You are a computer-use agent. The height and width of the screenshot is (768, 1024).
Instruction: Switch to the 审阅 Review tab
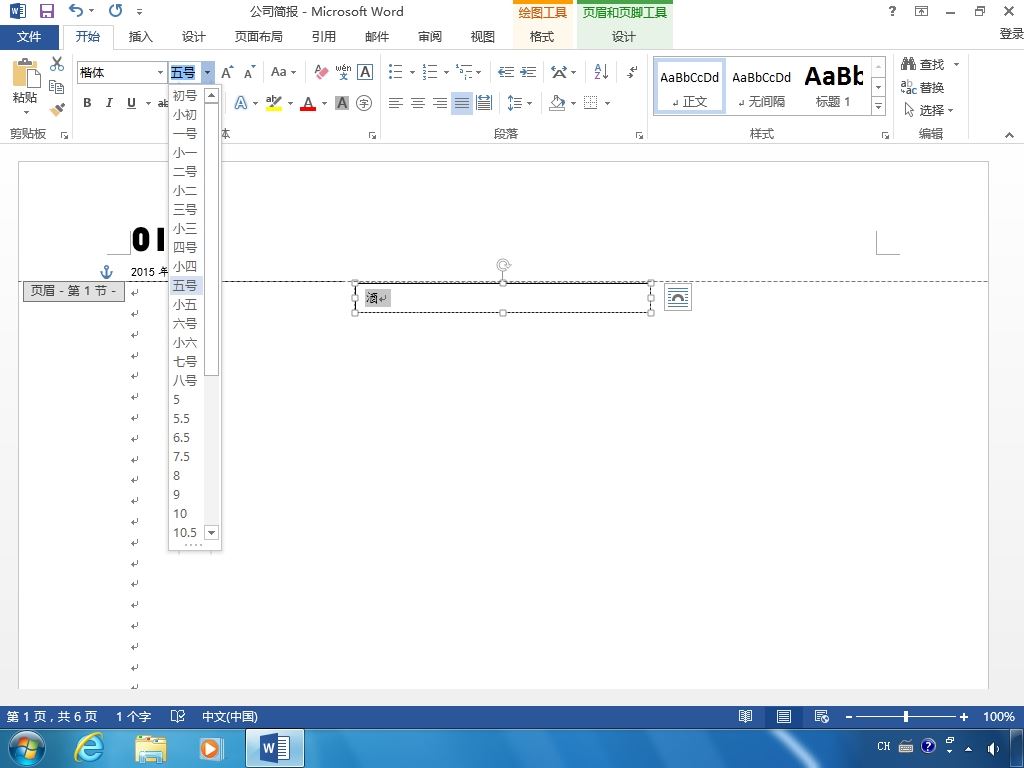pos(430,37)
